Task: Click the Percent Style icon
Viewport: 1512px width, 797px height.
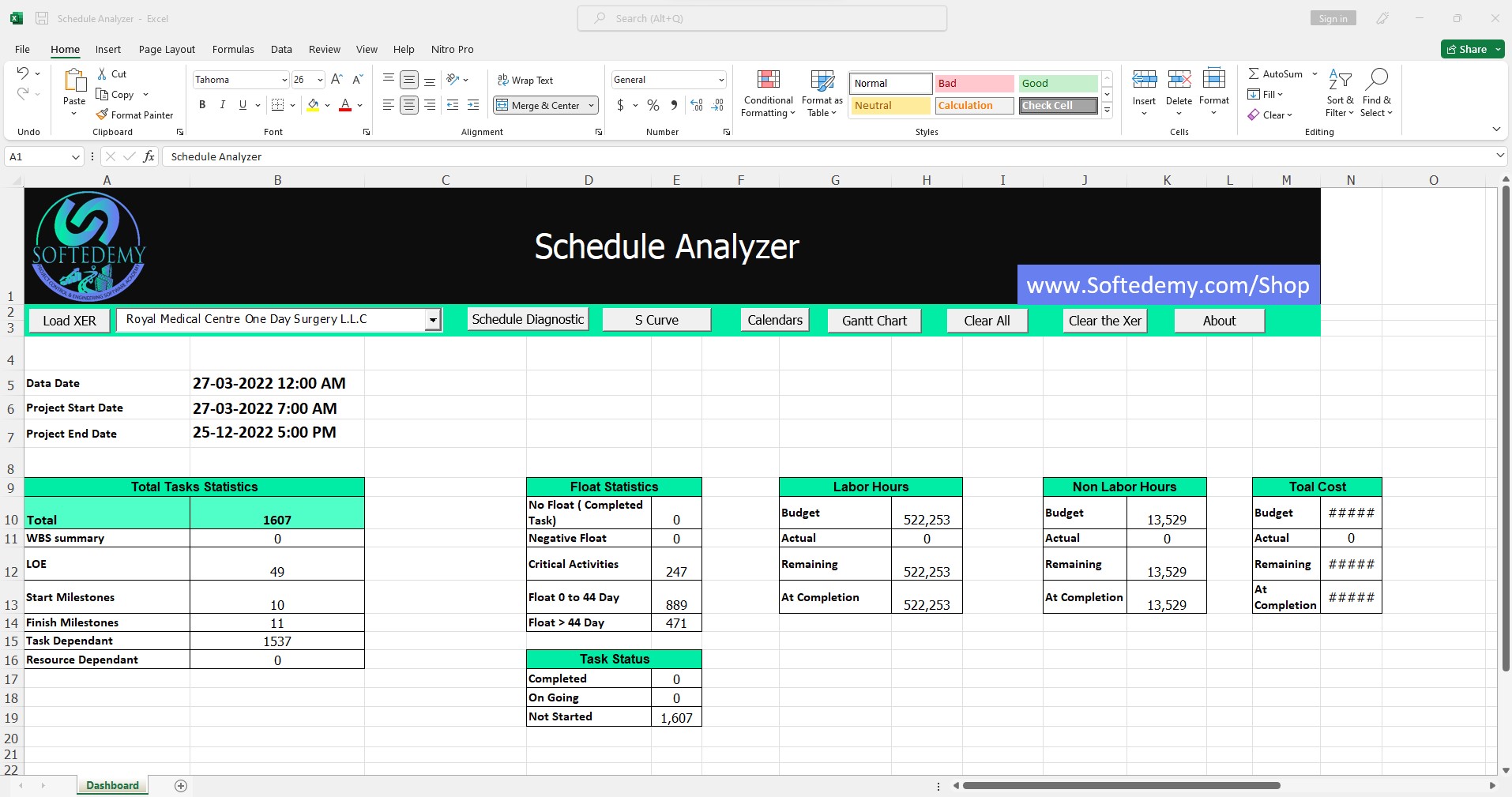Action: click(653, 105)
